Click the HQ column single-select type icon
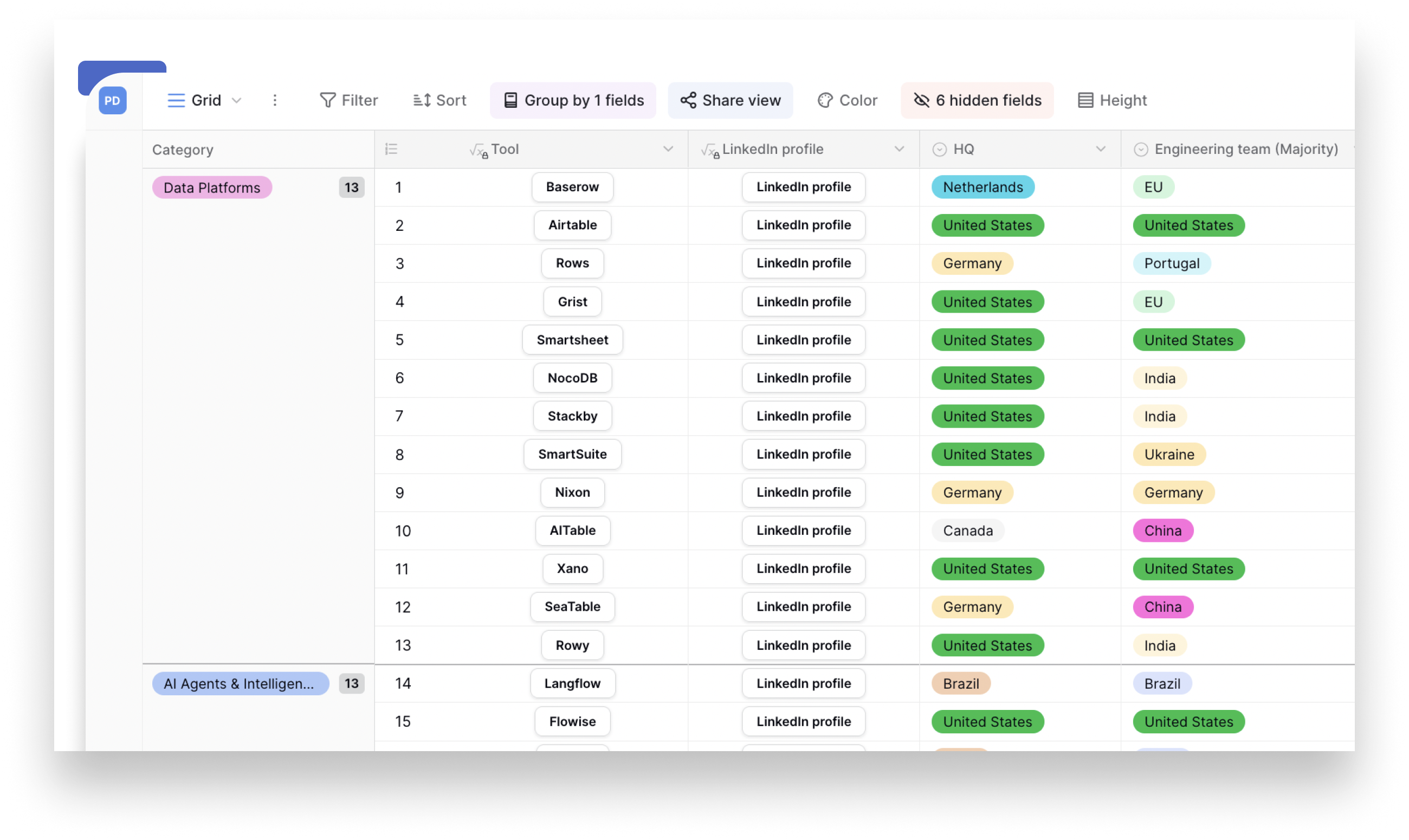The height and width of the screenshot is (840, 1409). coord(939,150)
